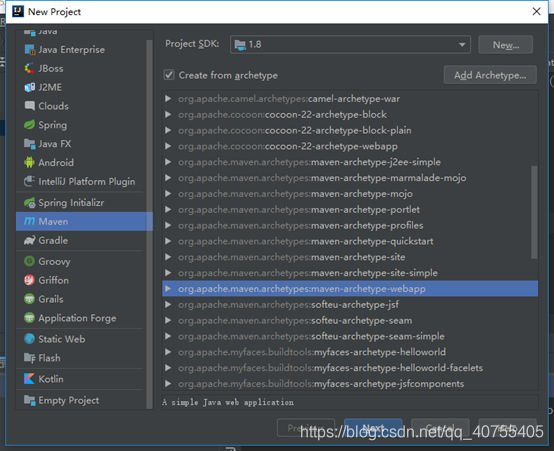Click the IntelliJ IDEA logo in title bar
Viewport: 554px width, 451px height.
pyautogui.click(x=18, y=12)
